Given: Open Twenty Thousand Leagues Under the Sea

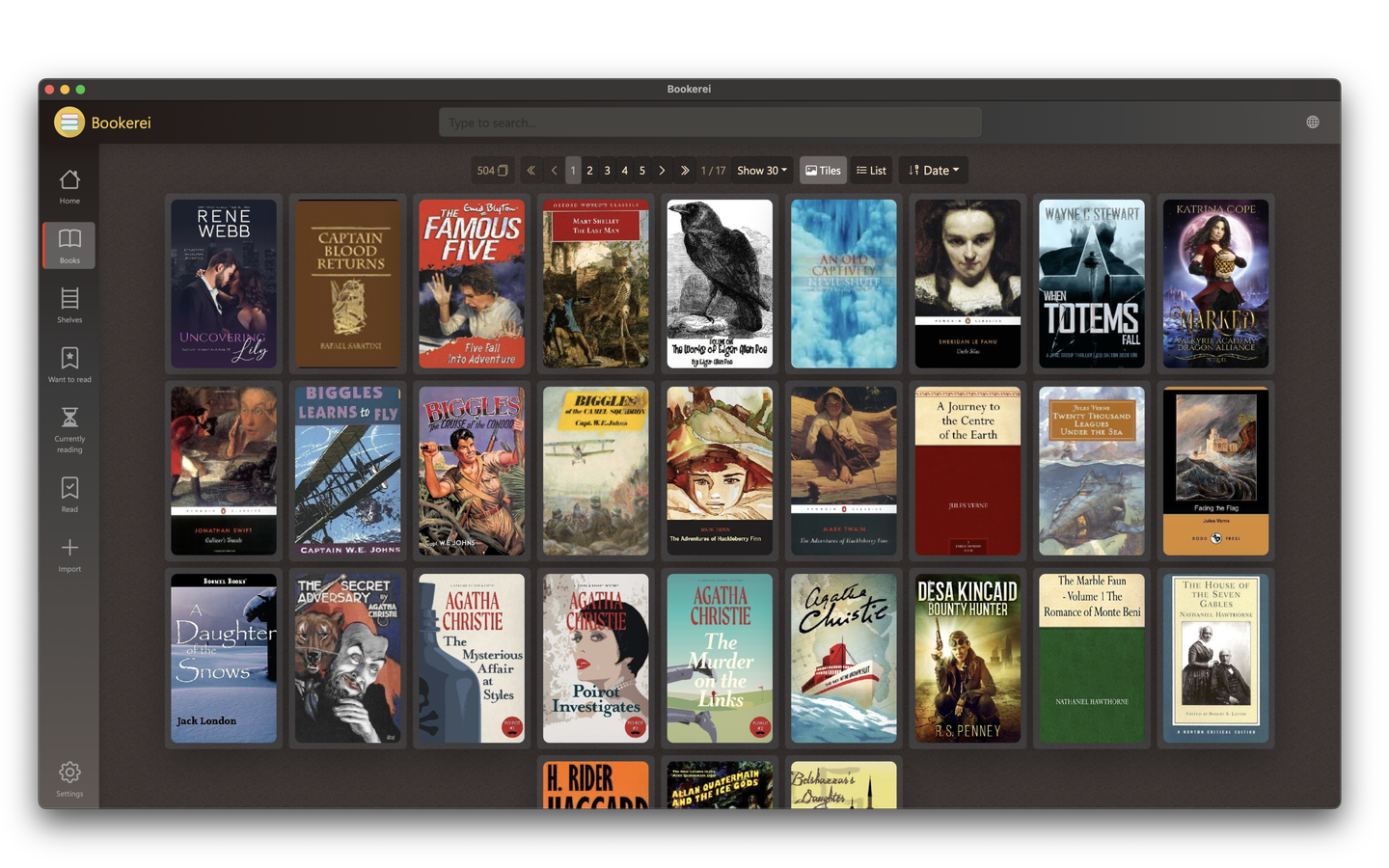Looking at the screenshot, I should click(1092, 471).
